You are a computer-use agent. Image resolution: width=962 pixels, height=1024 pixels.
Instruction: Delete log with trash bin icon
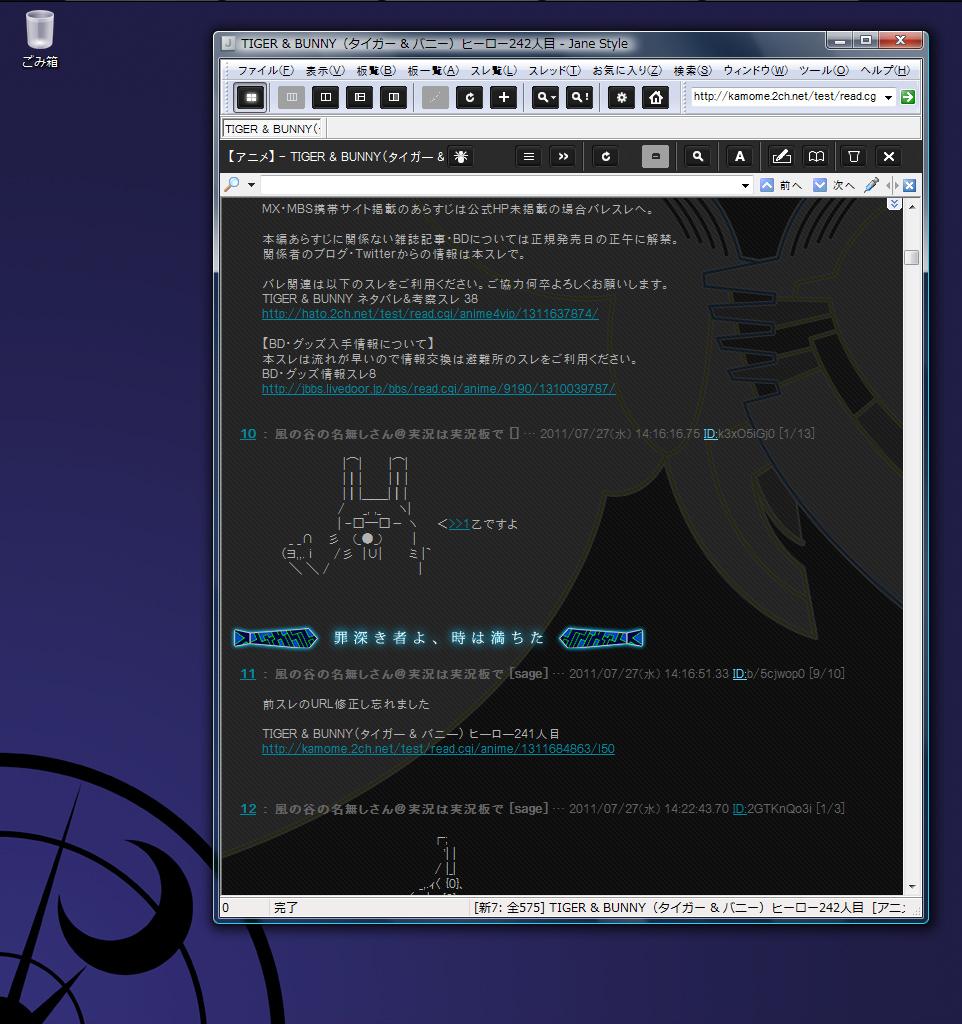[x=854, y=157]
